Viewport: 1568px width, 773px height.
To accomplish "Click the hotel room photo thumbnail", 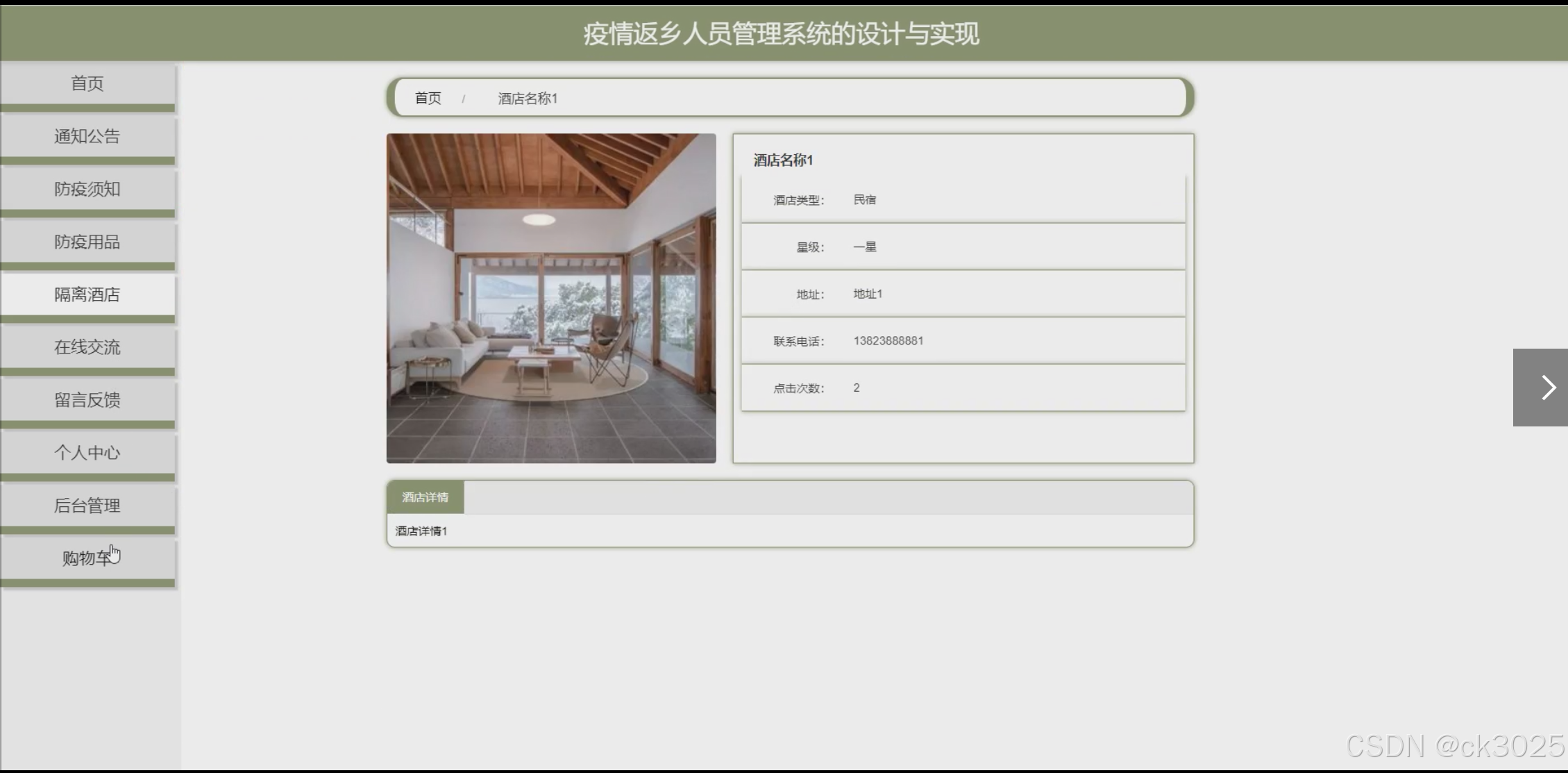I will 551,298.
